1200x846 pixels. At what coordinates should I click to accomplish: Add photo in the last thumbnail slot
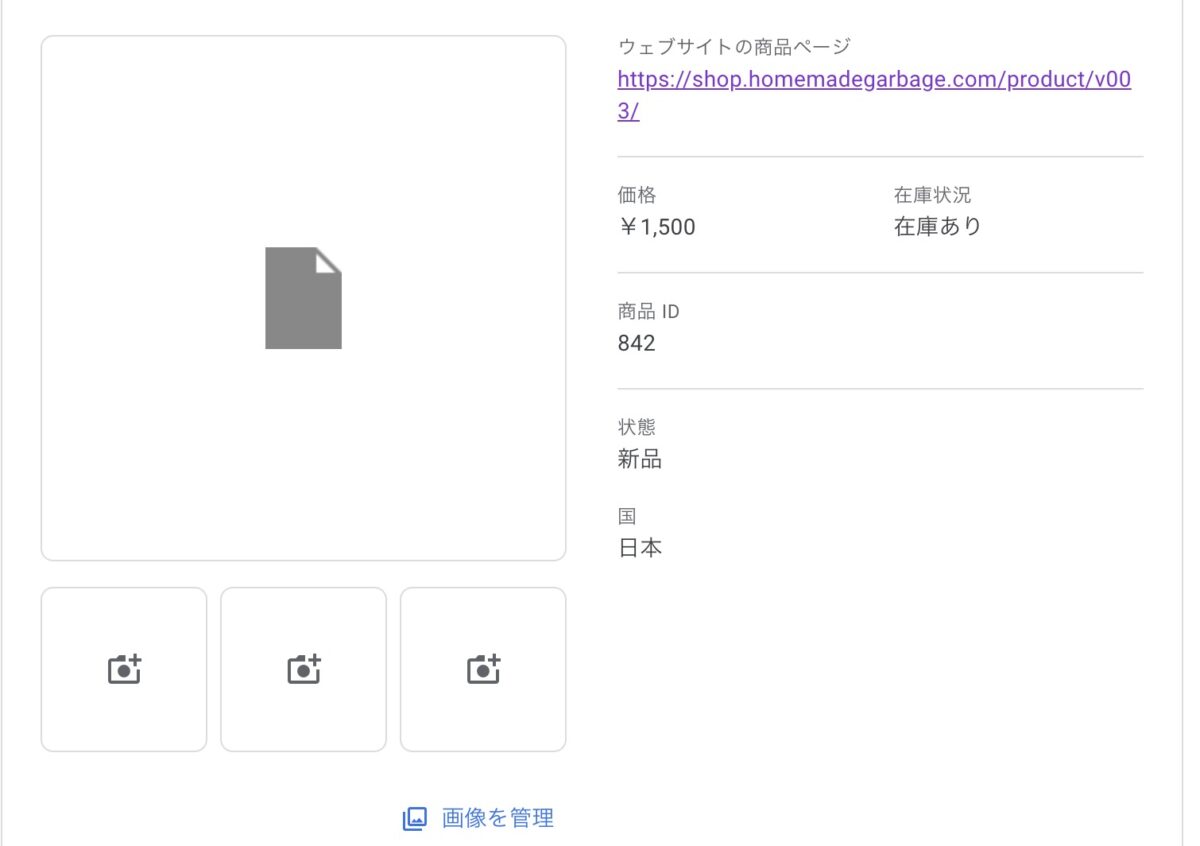(483, 669)
